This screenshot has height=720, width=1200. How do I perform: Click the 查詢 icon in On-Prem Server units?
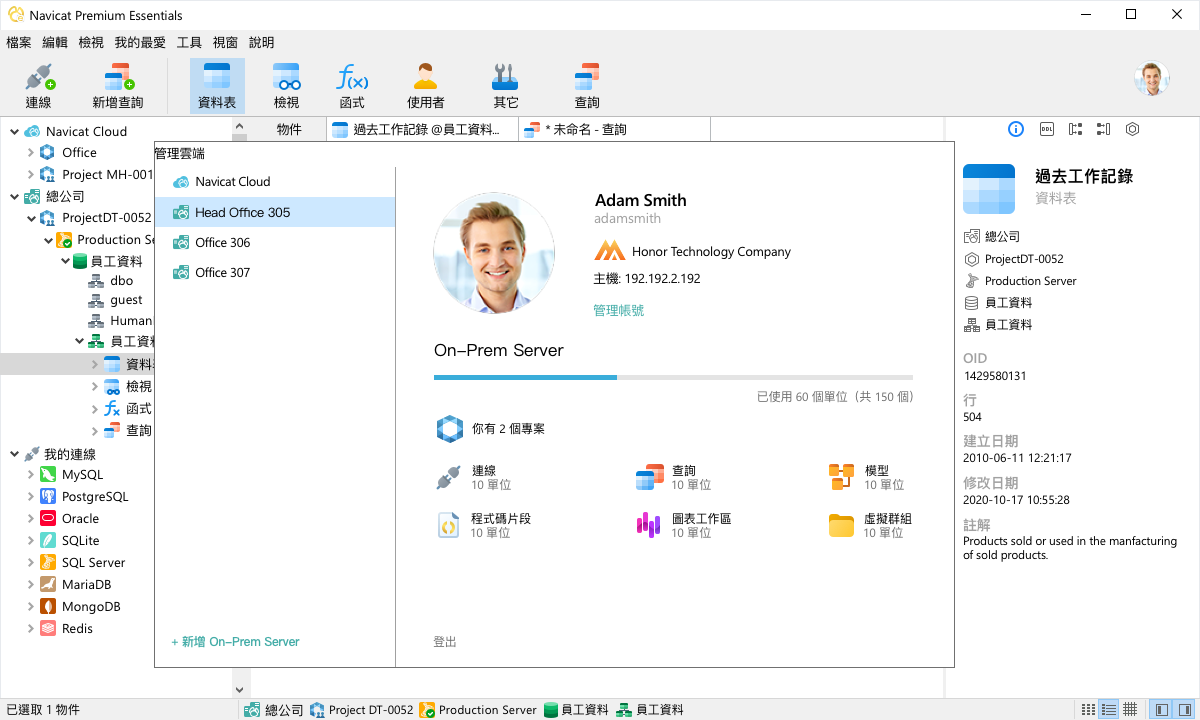coord(650,477)
